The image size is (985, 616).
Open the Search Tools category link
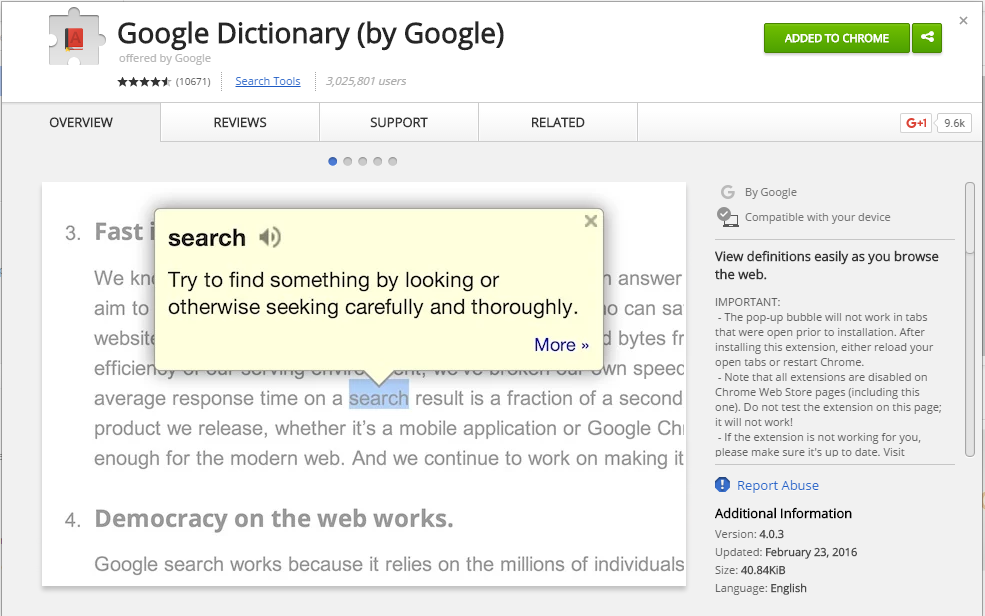(268, 82)
